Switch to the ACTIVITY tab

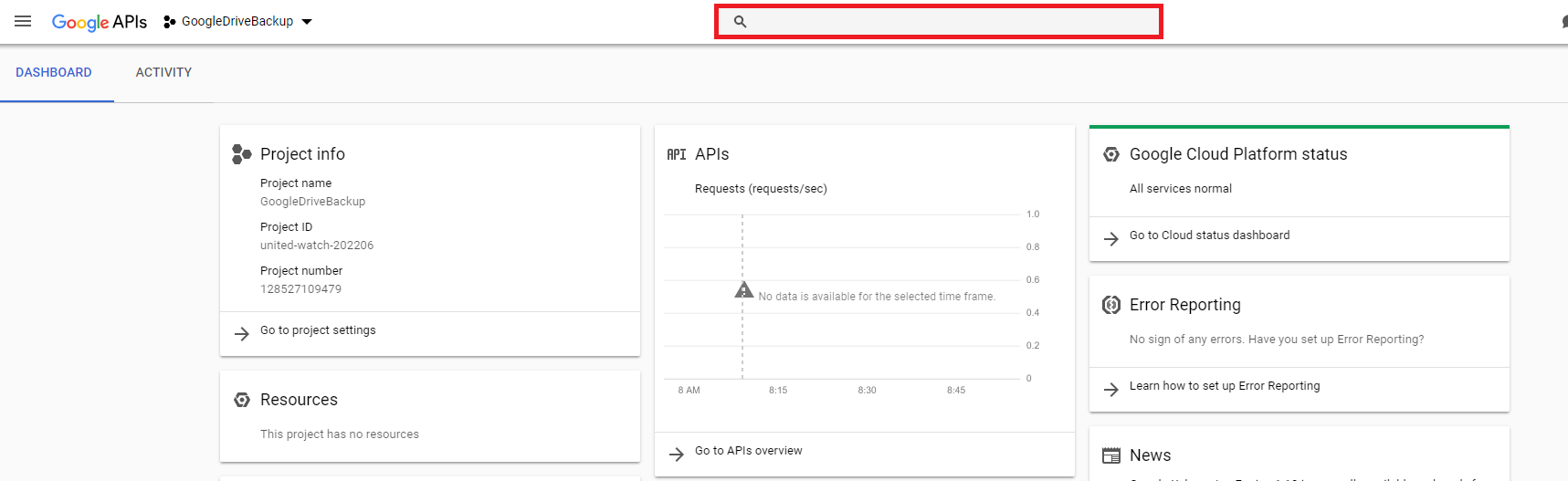pos(163,72)
